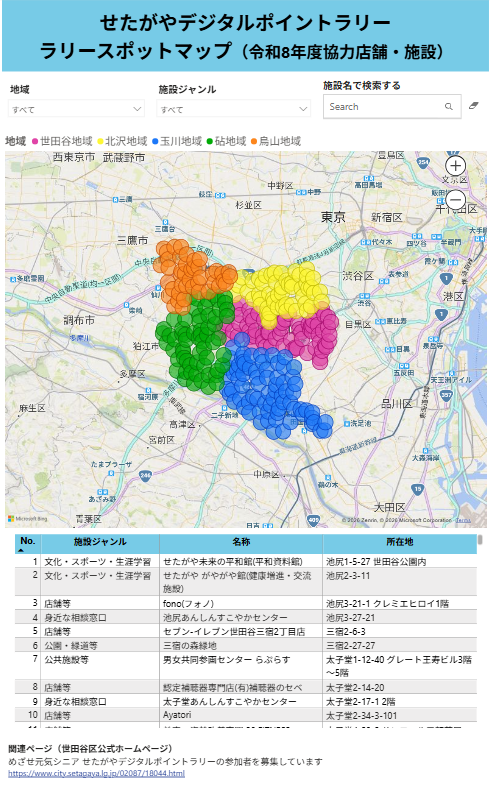
Task: Select 世田谷地域 pink legend swatch
Action: tap(35, 142)
